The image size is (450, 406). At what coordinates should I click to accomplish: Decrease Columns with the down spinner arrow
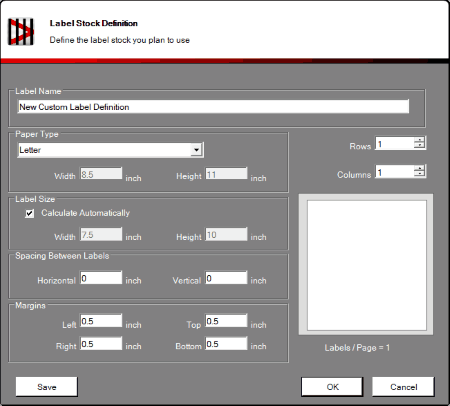419,174
